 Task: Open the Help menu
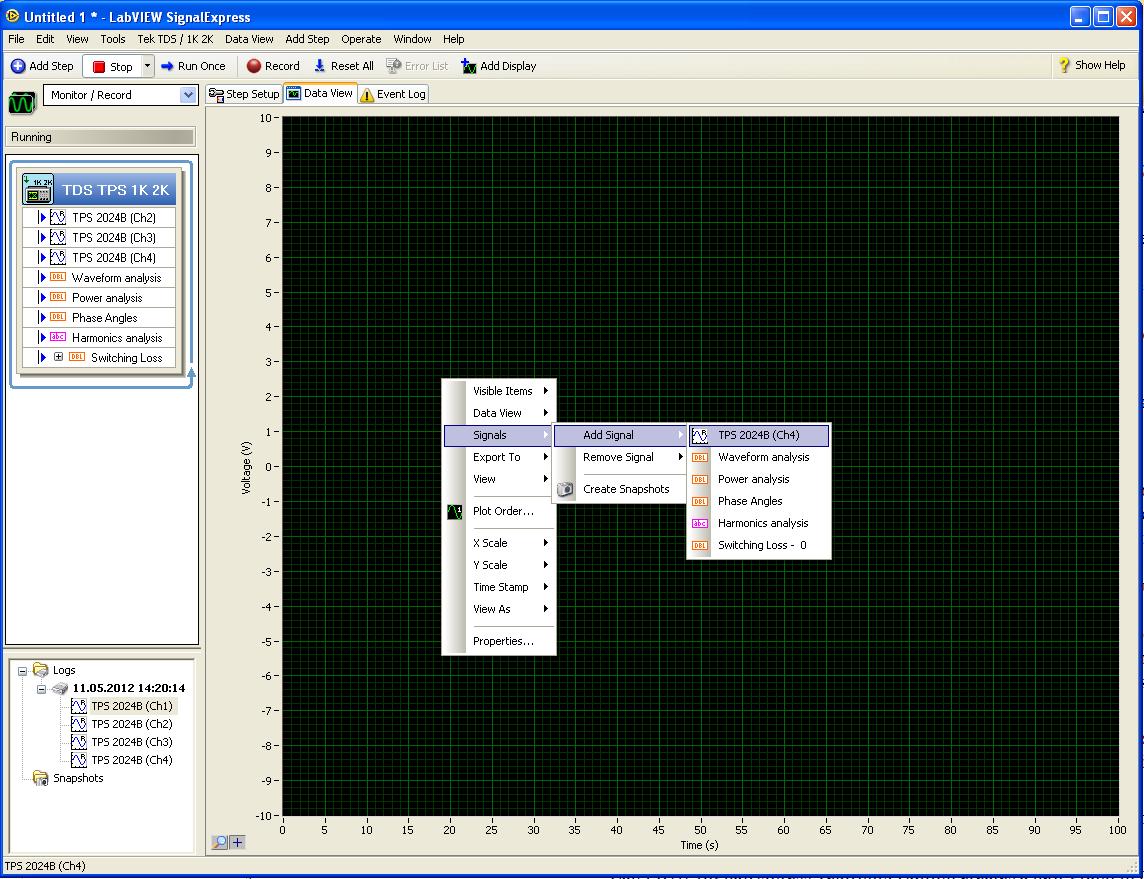click(x=453, y=39)
